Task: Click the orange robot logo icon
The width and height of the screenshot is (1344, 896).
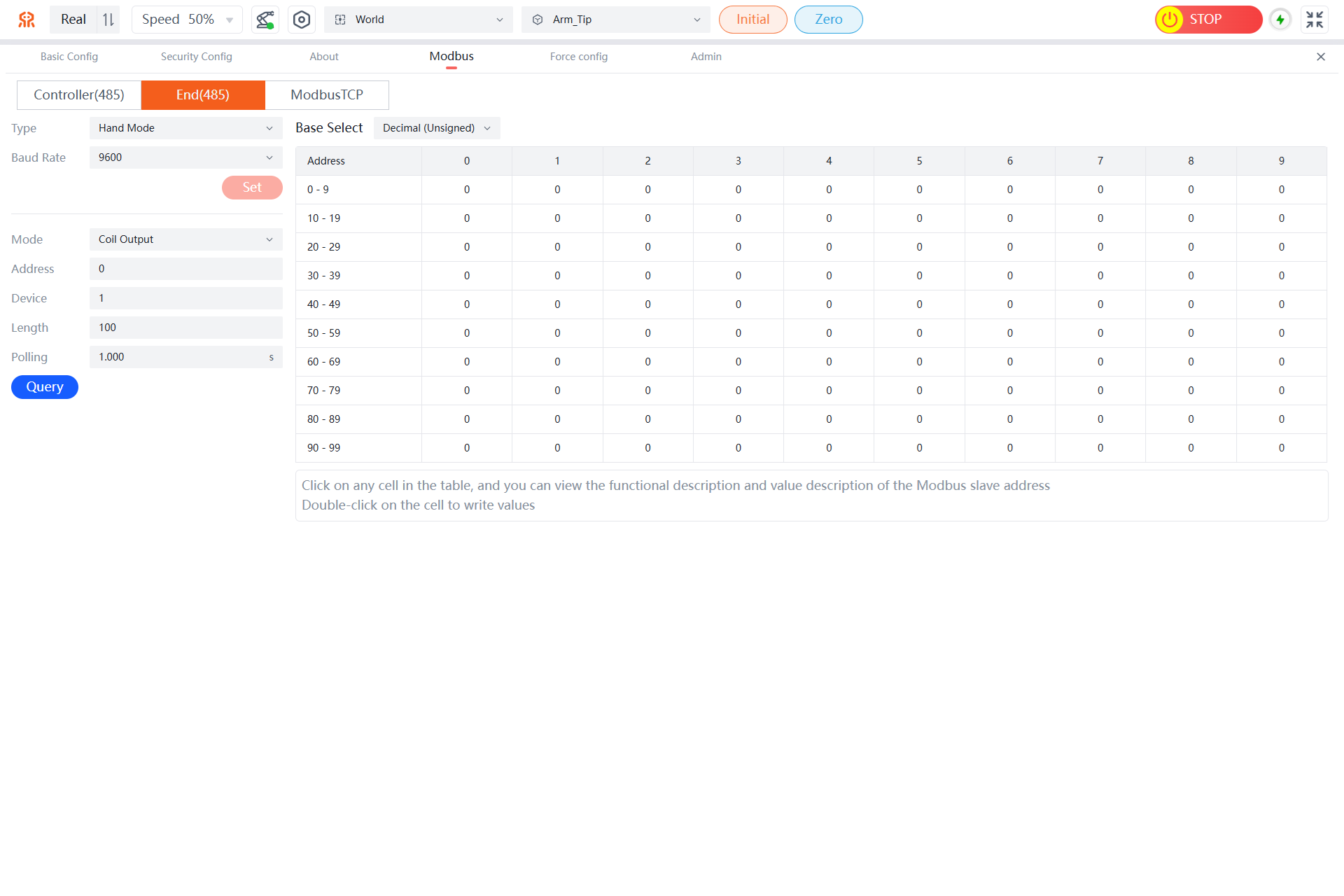Action: 27,20
